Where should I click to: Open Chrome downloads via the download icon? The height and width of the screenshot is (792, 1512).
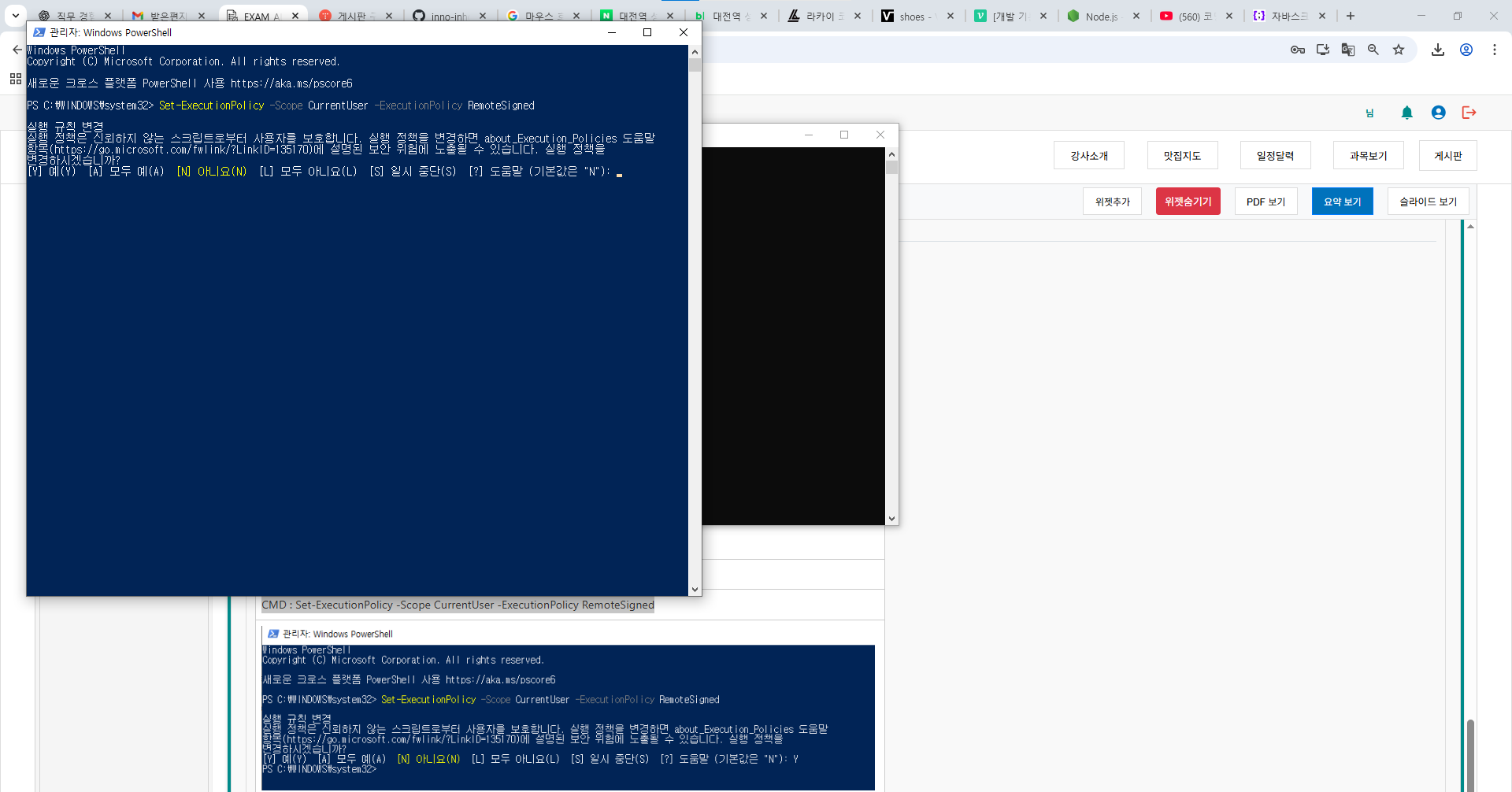pos(1438,50)
